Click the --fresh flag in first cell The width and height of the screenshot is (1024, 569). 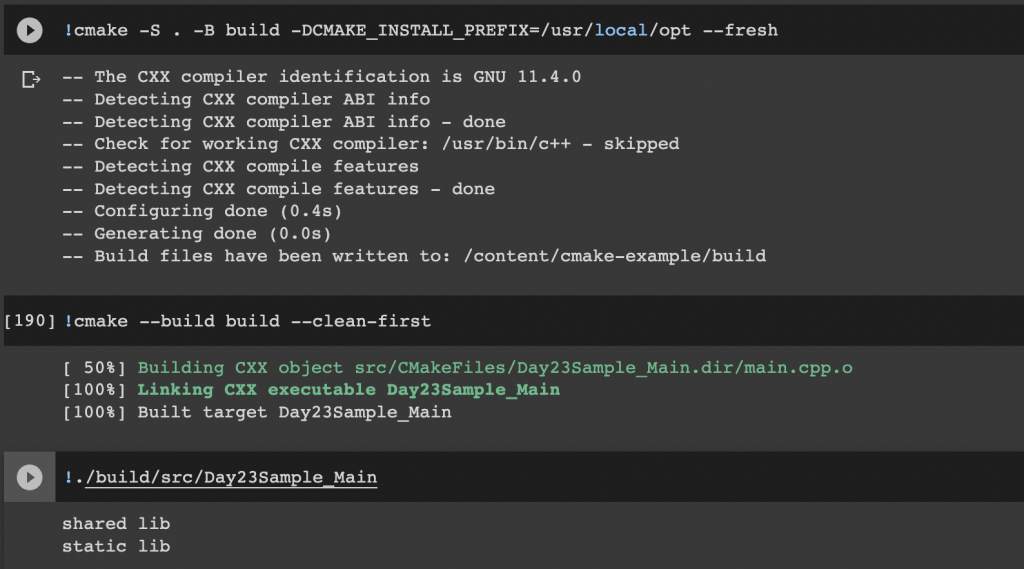point(741,30)
